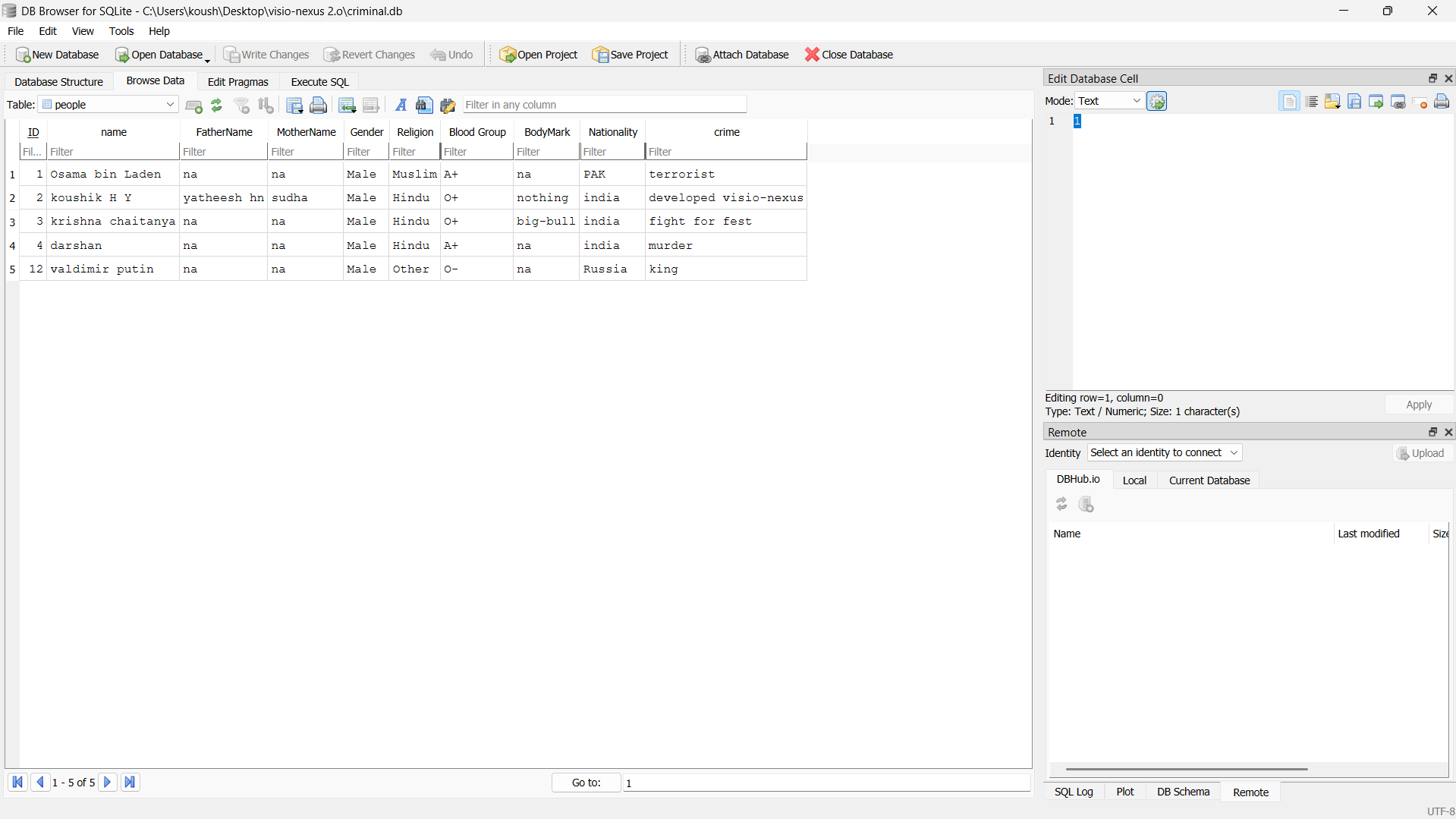Image resolution: width=1456 pixels, height=819 pixels.
Task: Print the currently browsed table data
Action: (x=319, y=106)
